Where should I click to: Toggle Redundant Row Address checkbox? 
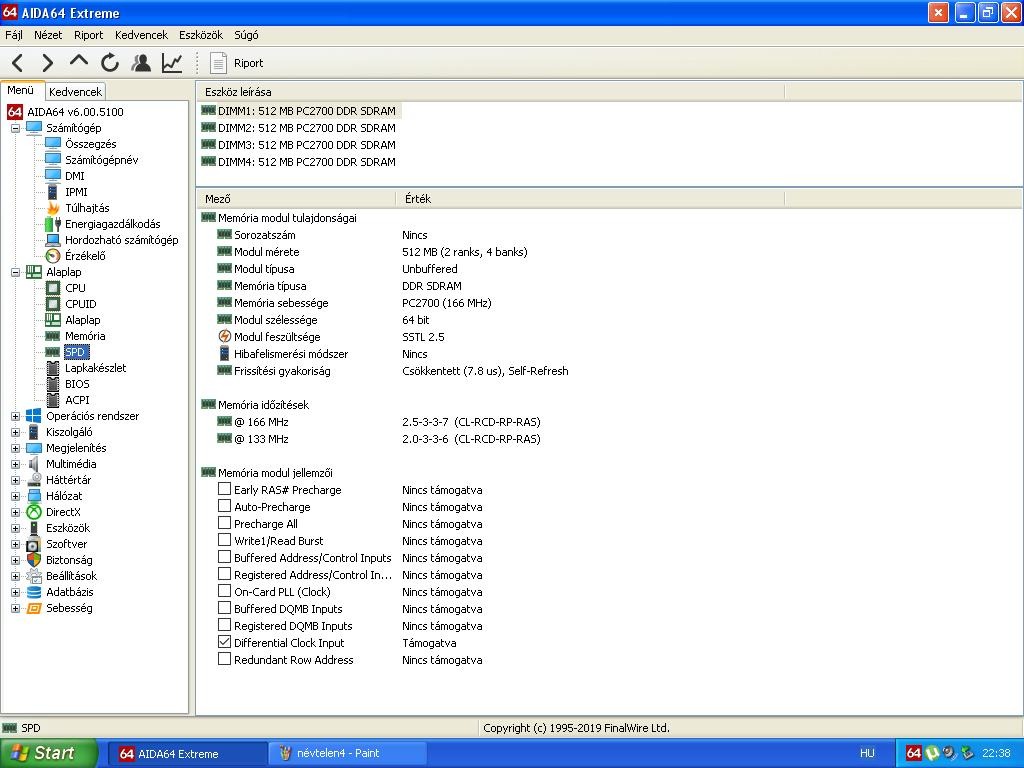pos(224,659)
